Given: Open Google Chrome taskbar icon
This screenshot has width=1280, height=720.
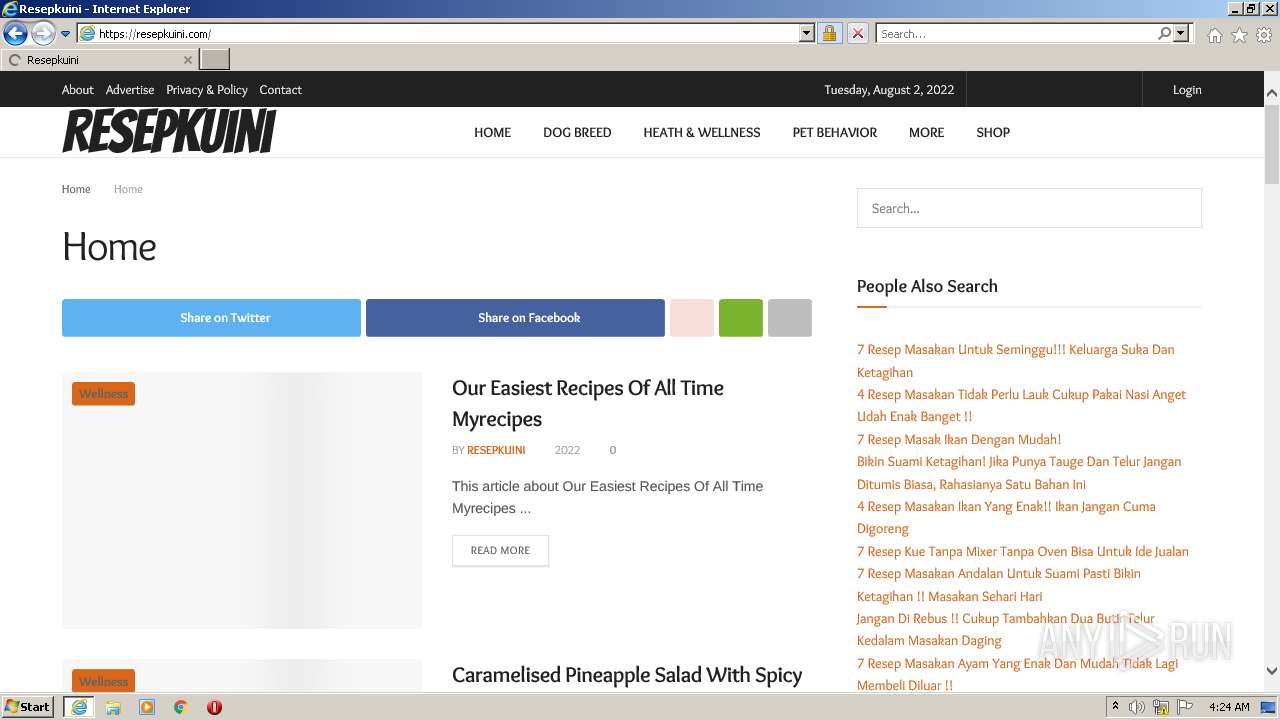Looking at the screenshot, I should click(x=181, y=707).
